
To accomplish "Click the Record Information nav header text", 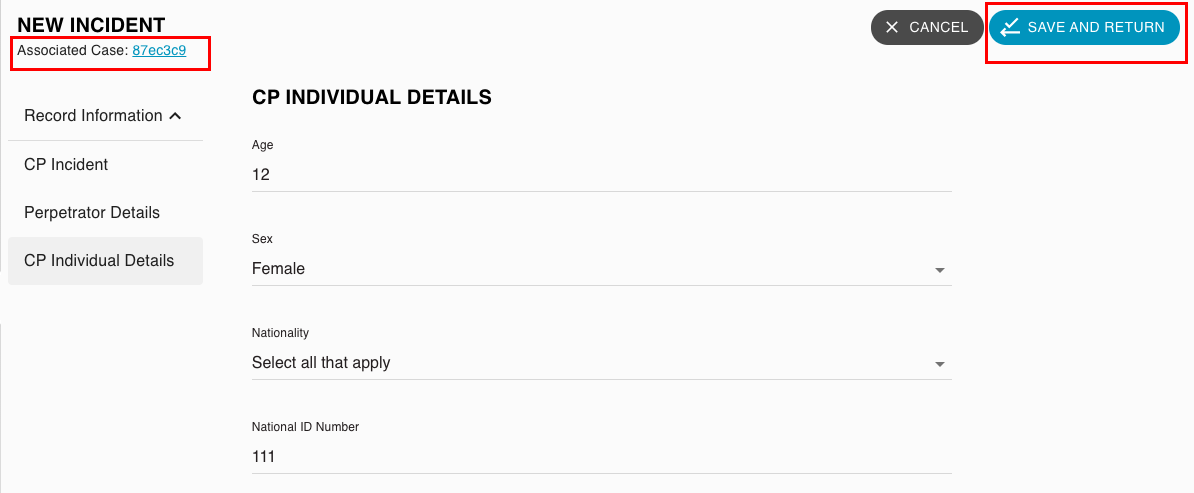I will [x=93, y=116].
